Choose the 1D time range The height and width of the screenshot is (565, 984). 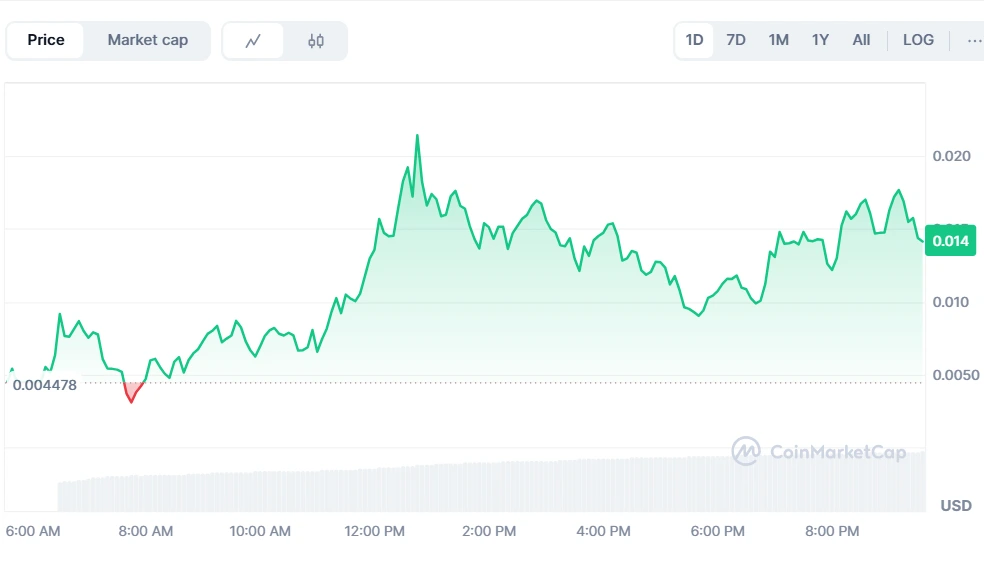click(694, 40)
